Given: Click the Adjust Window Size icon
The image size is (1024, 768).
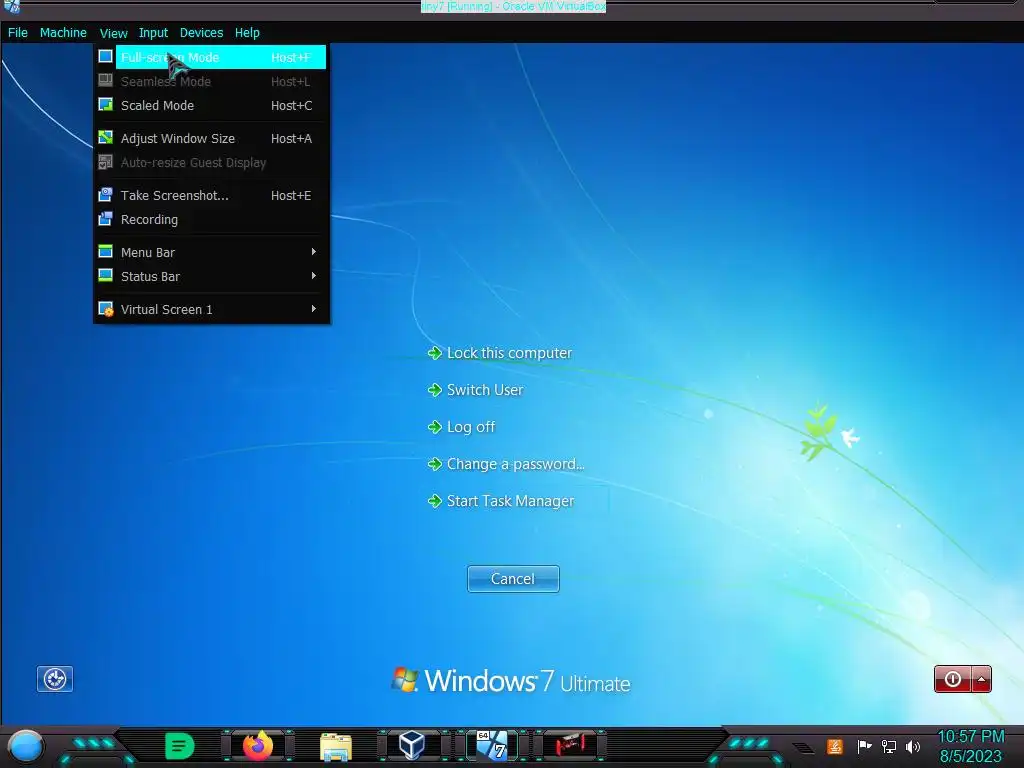Looking at the screenshot, I should click(x=105, y=137).
